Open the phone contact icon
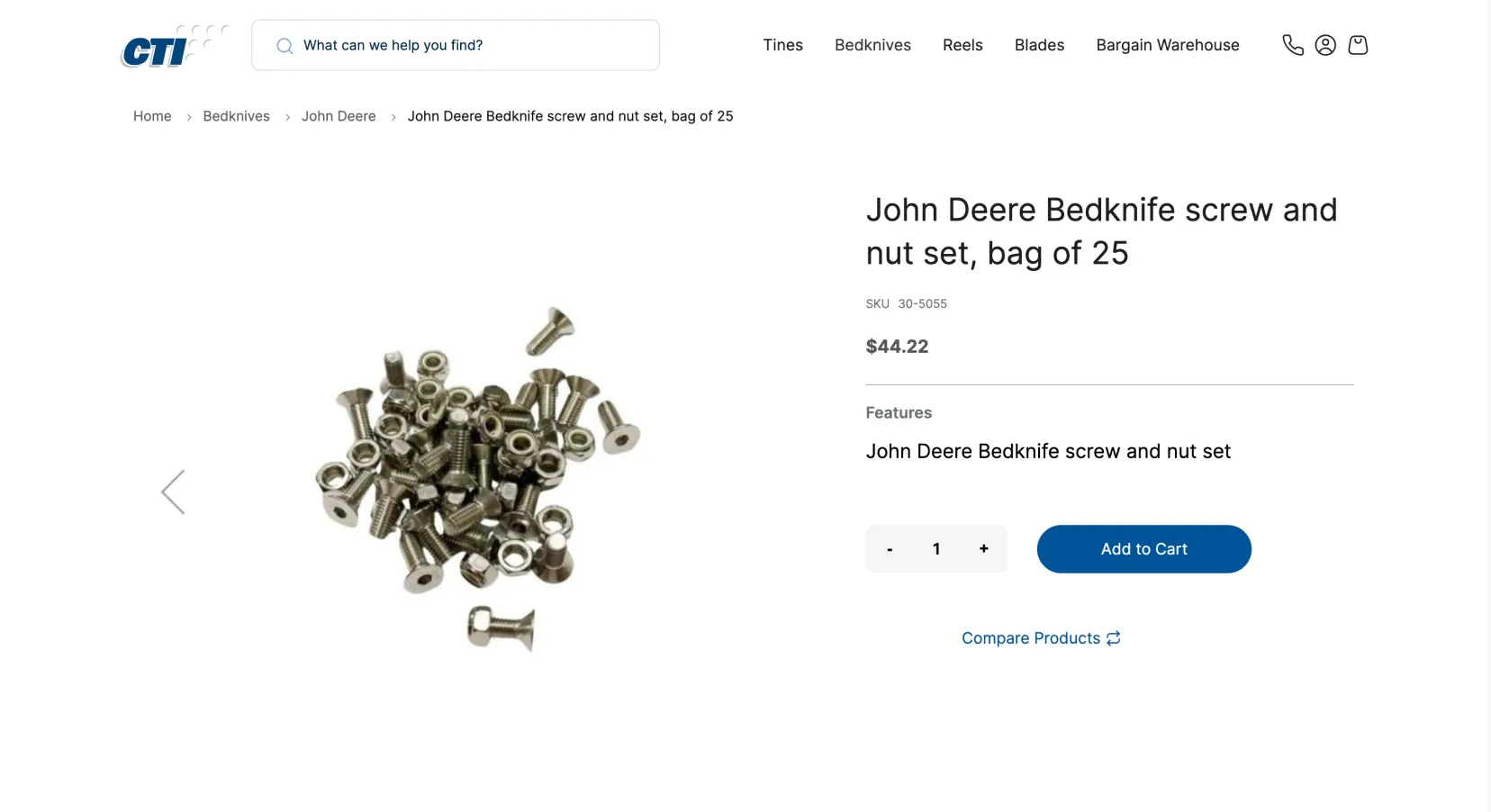Image resolution: width=1491 pixels, height=812 pixels. click(1293, 45)
